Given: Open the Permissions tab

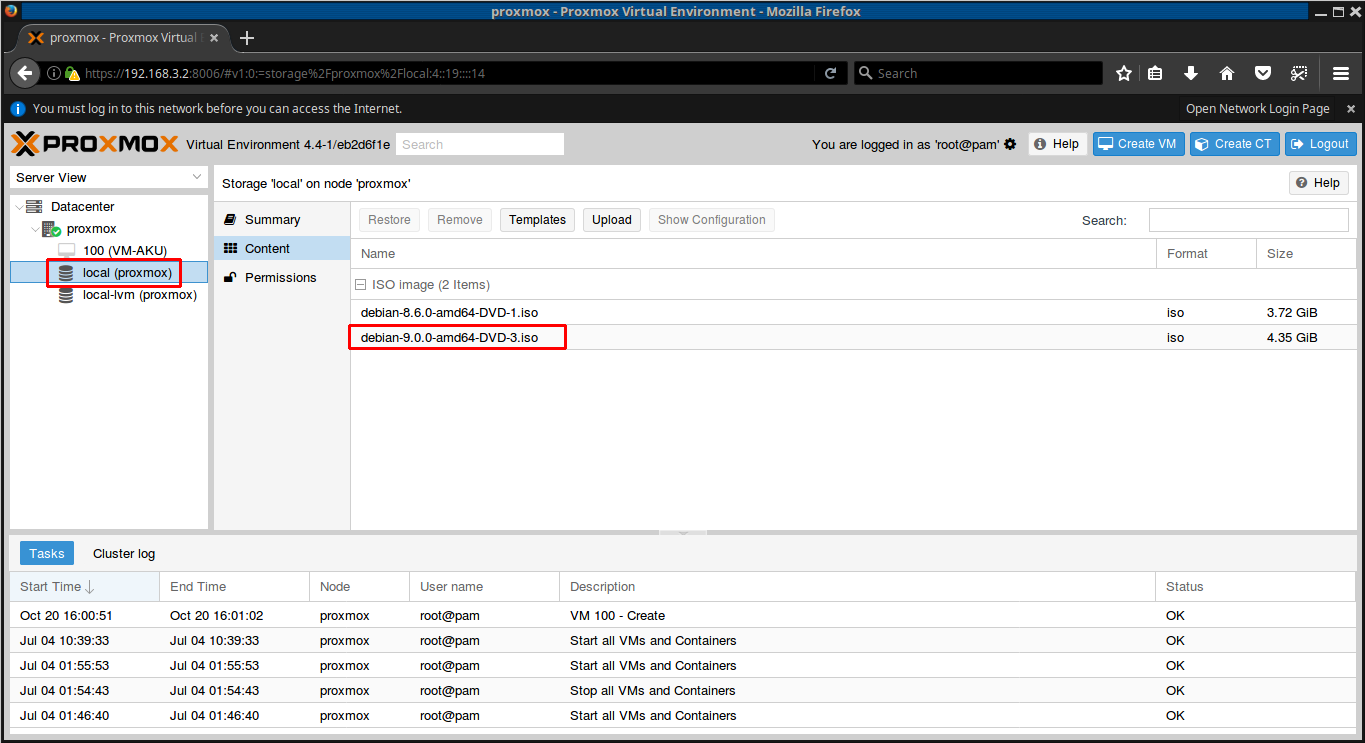Looking at the screenshot, I should (x=282, y=277).
